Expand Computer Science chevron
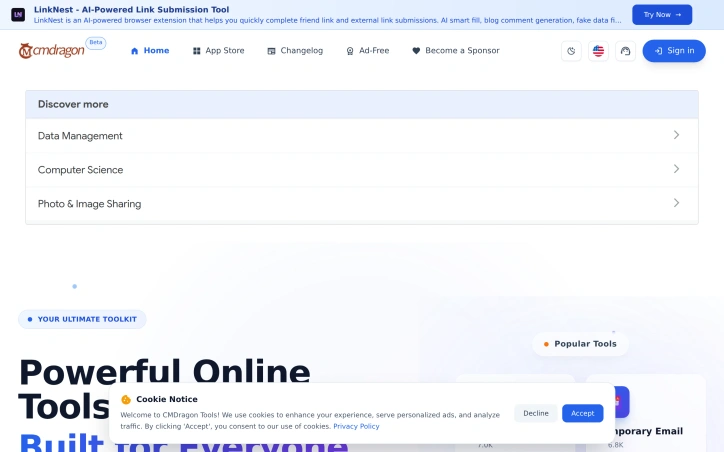This screenshot has height=452, width=724. point(676,169)
